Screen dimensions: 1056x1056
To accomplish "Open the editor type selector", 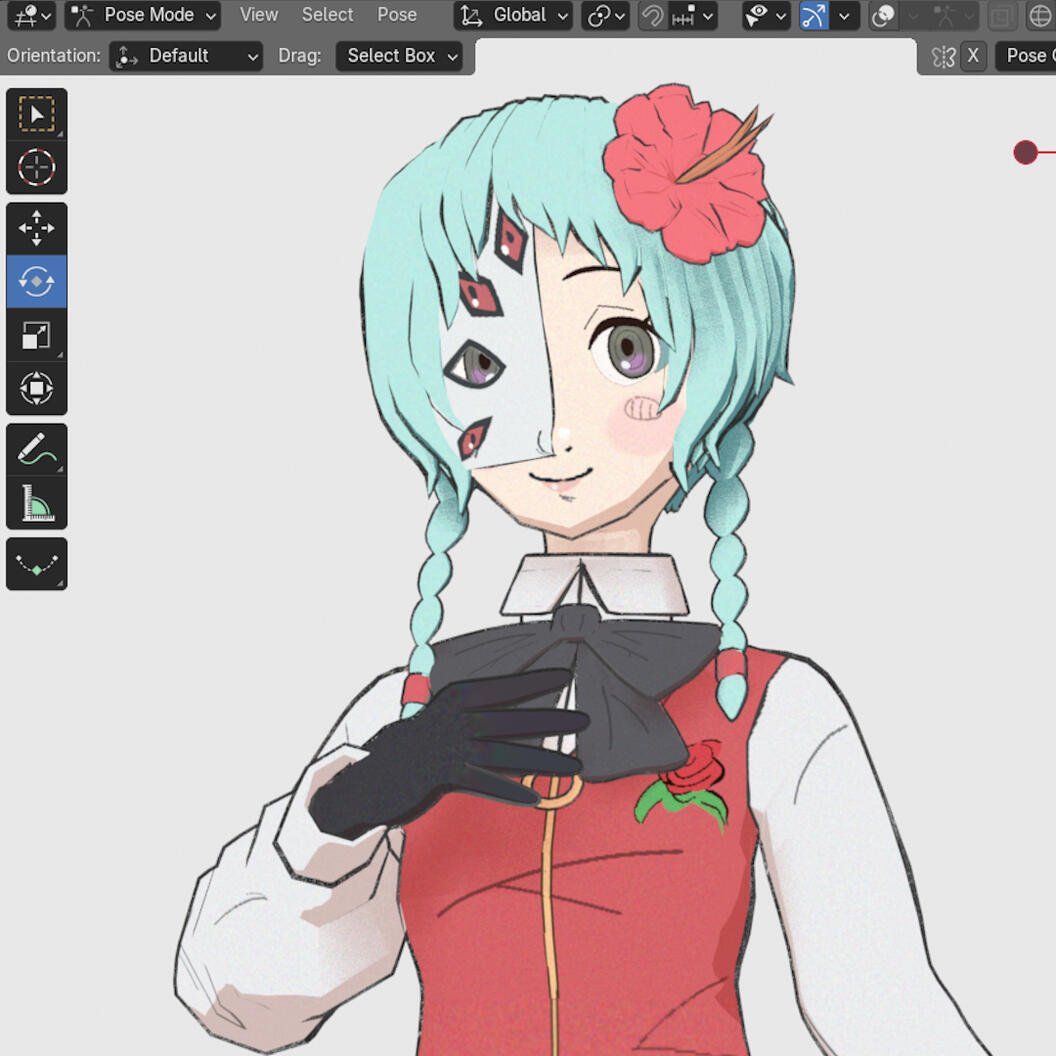I will [32, 15].
